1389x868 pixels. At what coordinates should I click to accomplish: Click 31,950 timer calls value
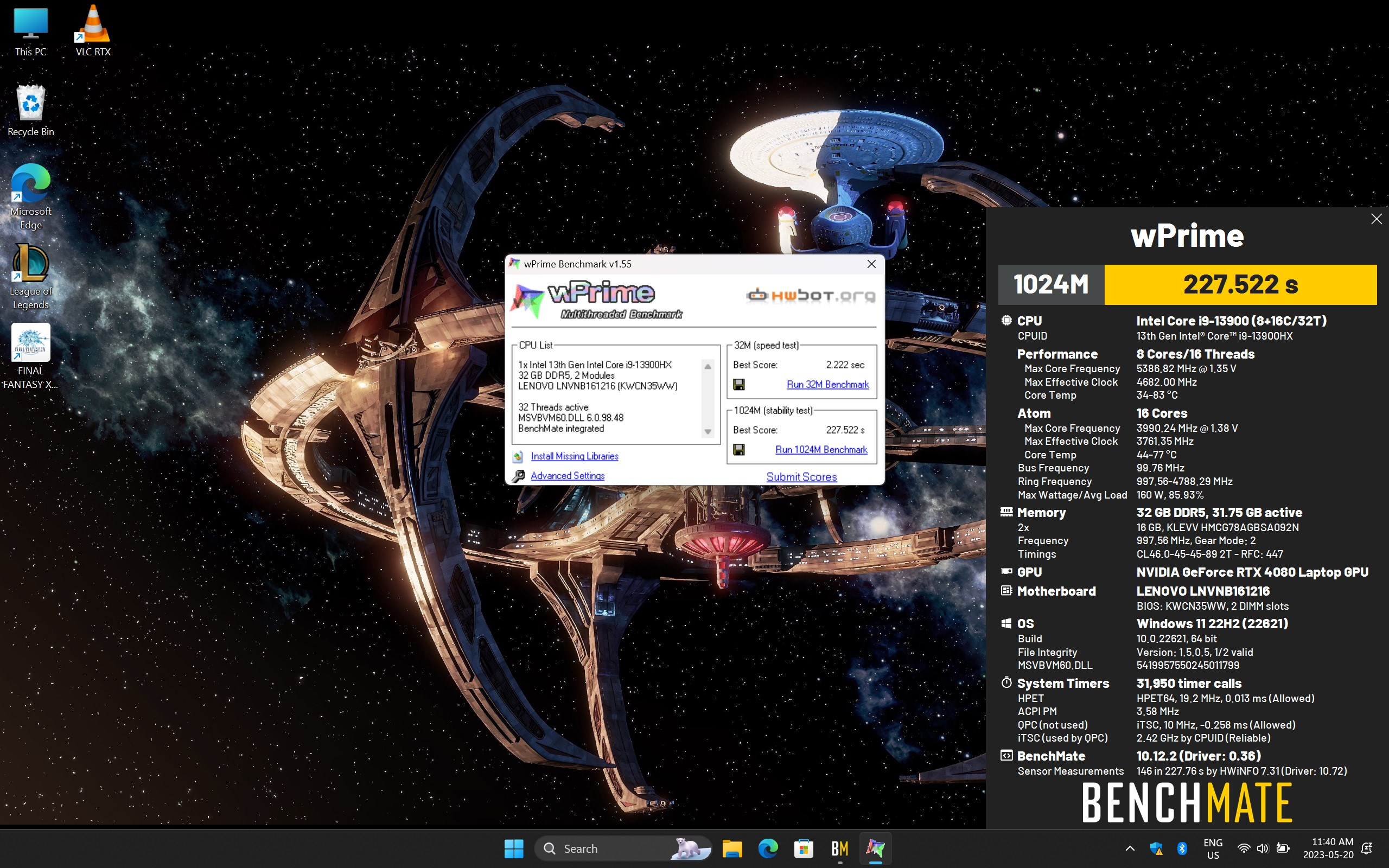[1189, 683]
